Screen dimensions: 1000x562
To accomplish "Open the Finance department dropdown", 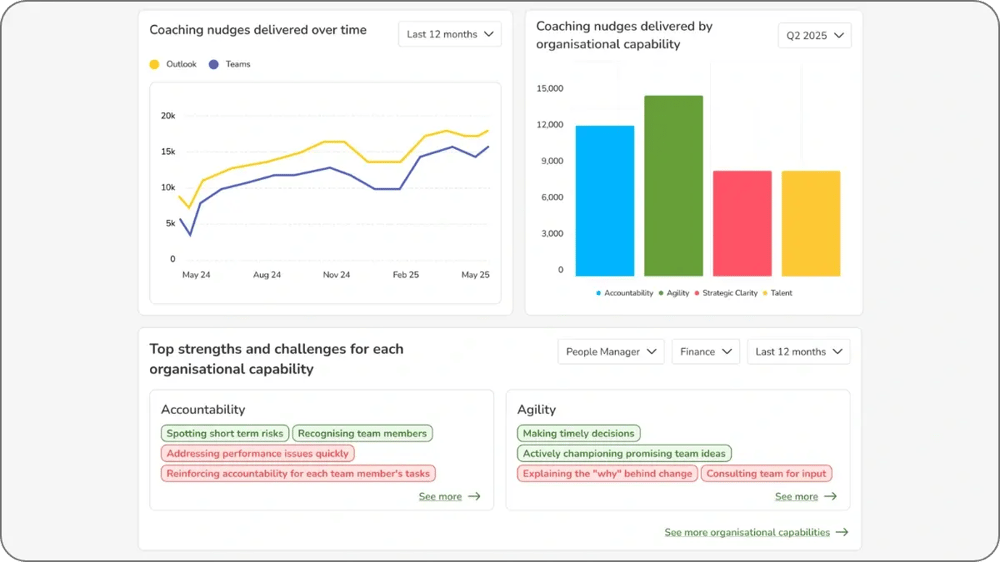I will (x=705, y=352).
